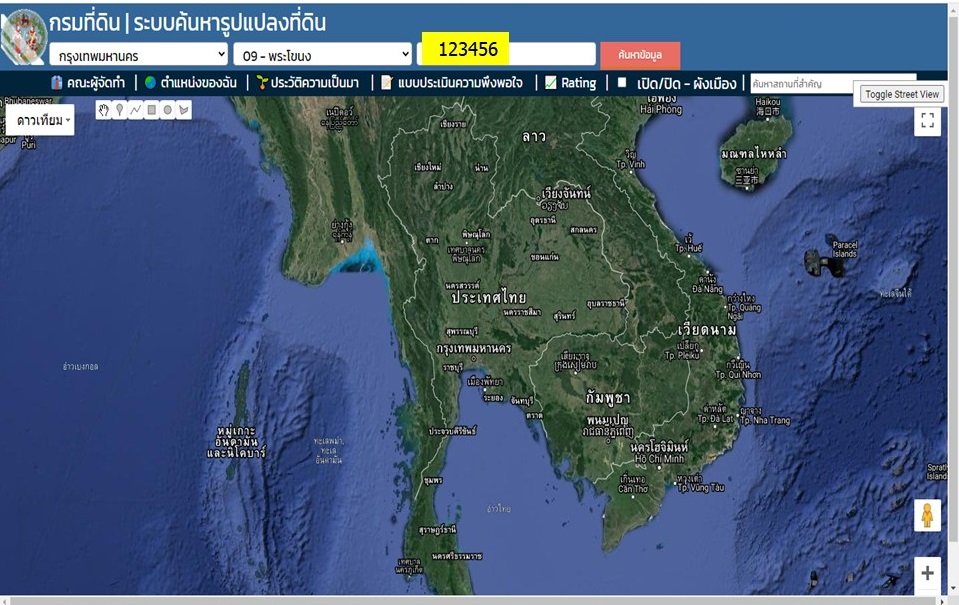Open the ประวัติความเป็นมา menu item
The width and height of the screenshot is (959, 605).
(307, 83)
